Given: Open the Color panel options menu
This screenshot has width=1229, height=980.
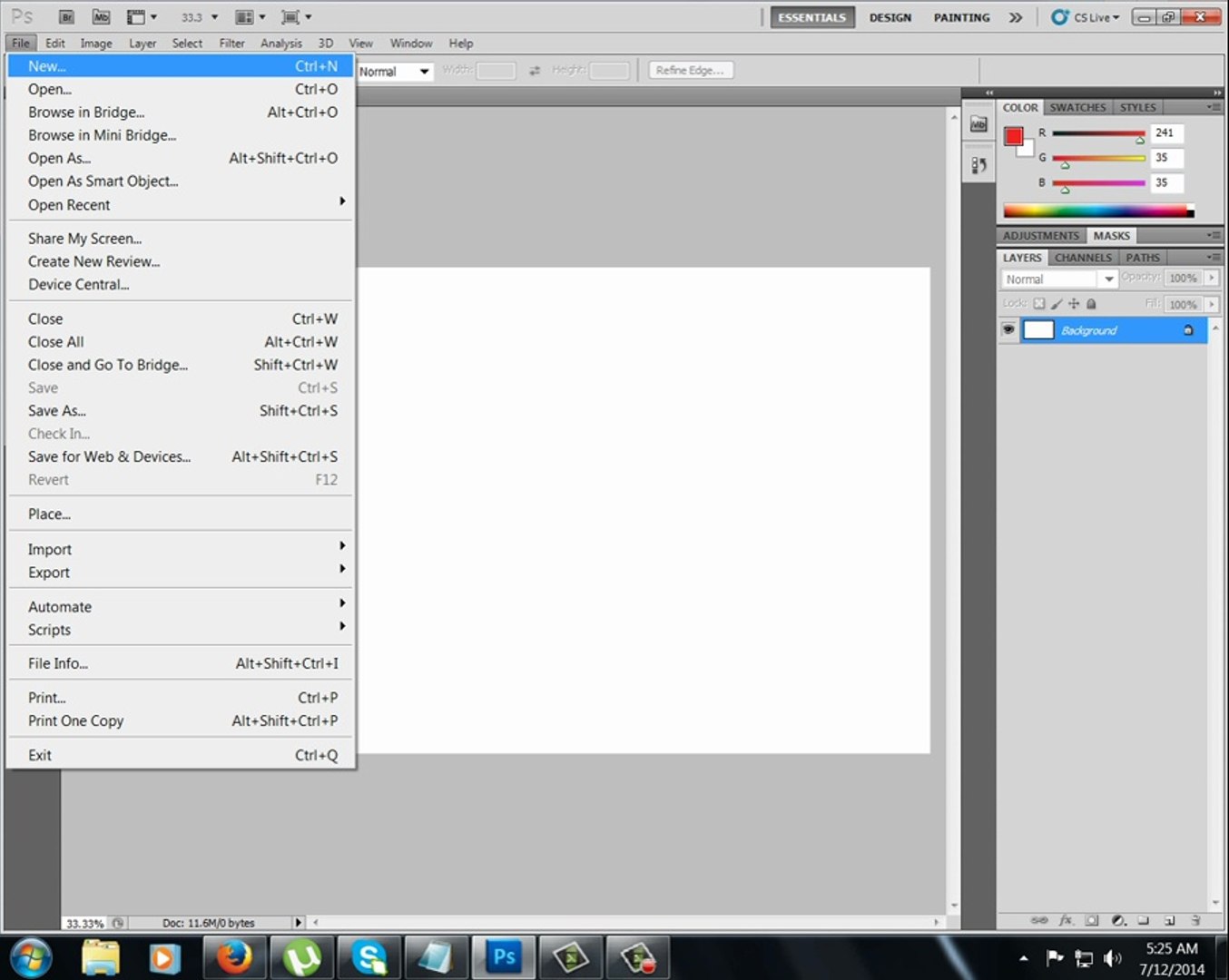Looking at the screenshot, I should click(1214, 107).
